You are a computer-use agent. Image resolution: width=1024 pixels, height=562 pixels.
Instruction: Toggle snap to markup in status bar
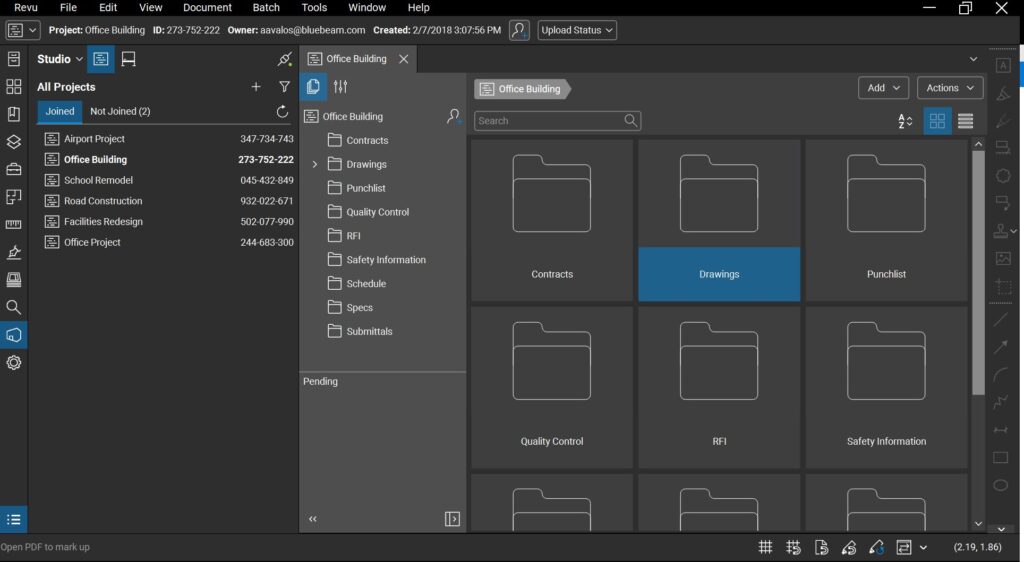coord(849,548)
